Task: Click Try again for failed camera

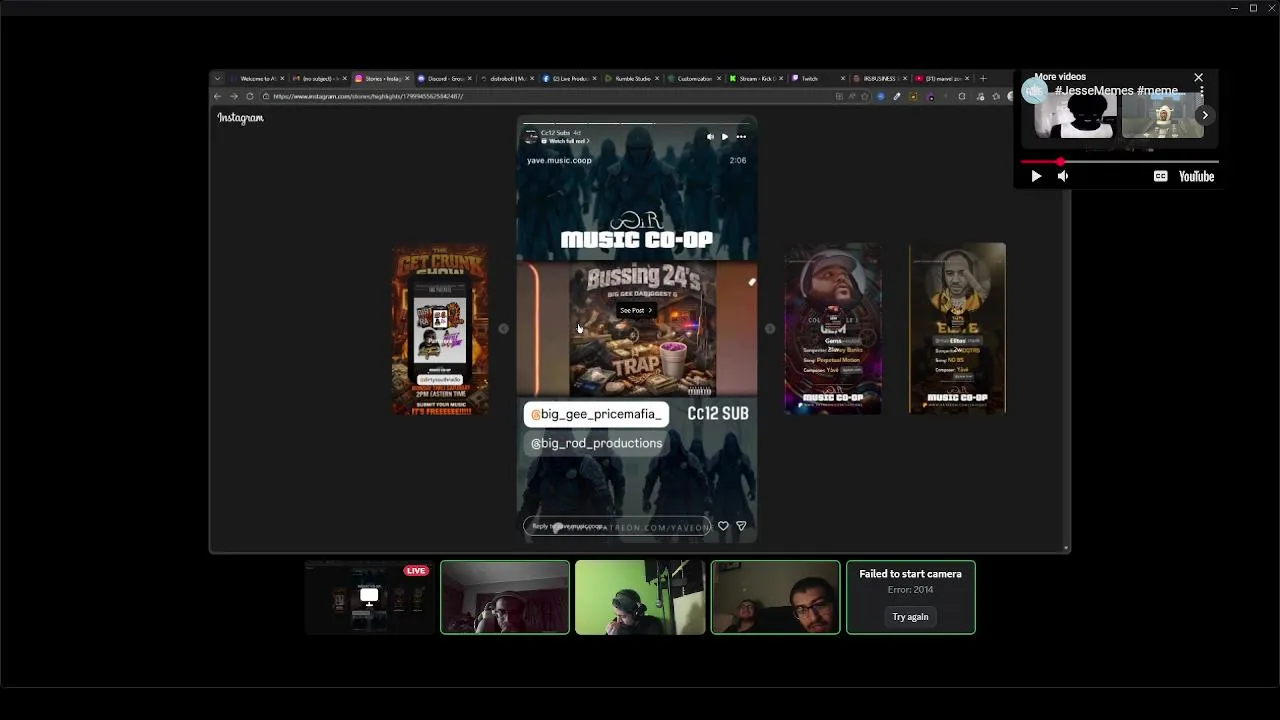Action: pyautogui.click(x=910, y=617)
